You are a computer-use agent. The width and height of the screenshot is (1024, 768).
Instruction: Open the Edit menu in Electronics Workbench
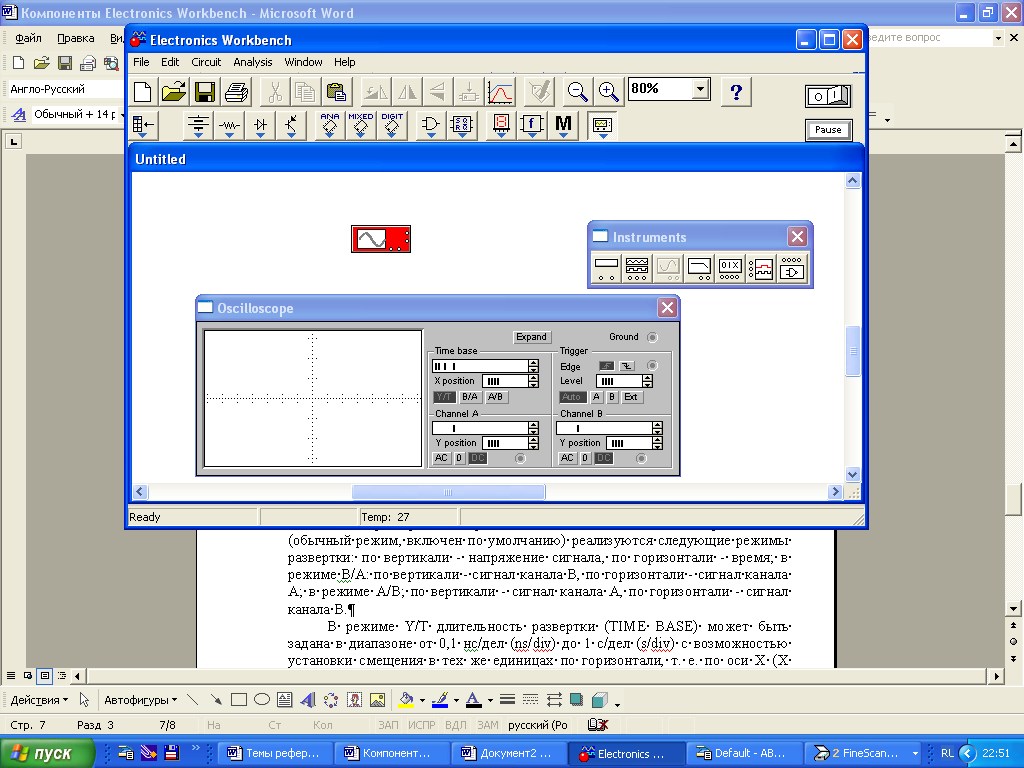pos(170,62)
